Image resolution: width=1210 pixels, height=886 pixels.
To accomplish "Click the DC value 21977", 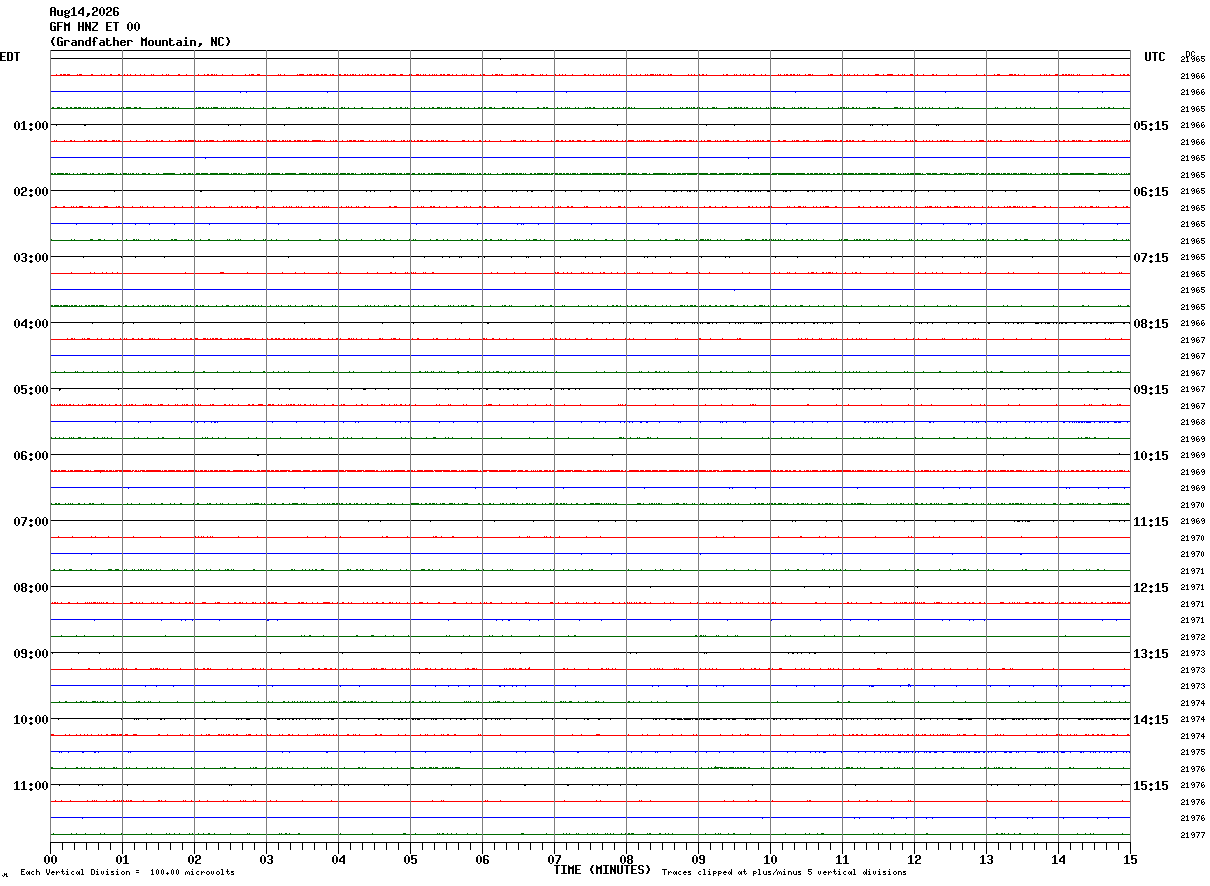I will [1192, 835].
